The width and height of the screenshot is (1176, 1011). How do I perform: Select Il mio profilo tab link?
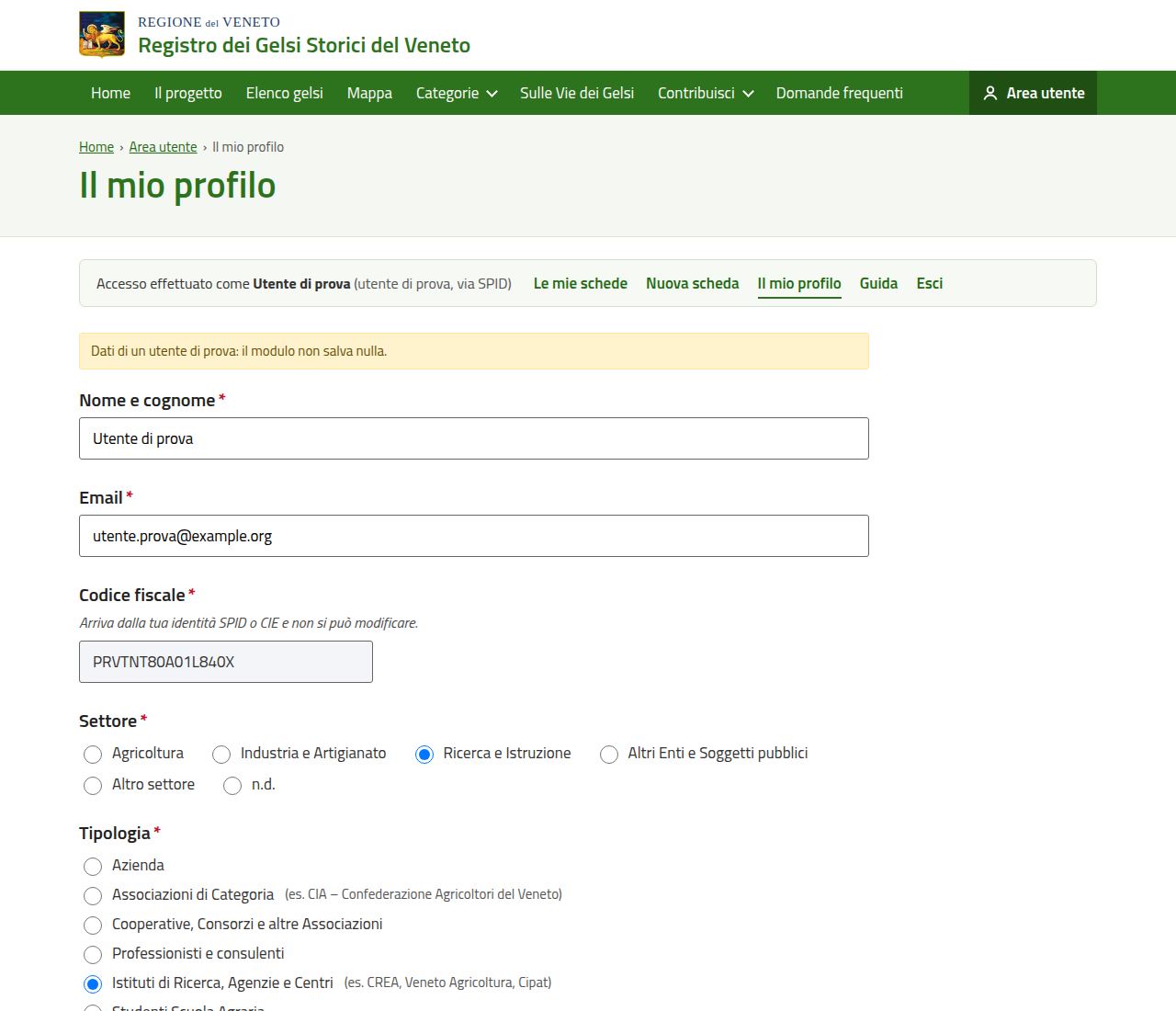coord(799,283)
